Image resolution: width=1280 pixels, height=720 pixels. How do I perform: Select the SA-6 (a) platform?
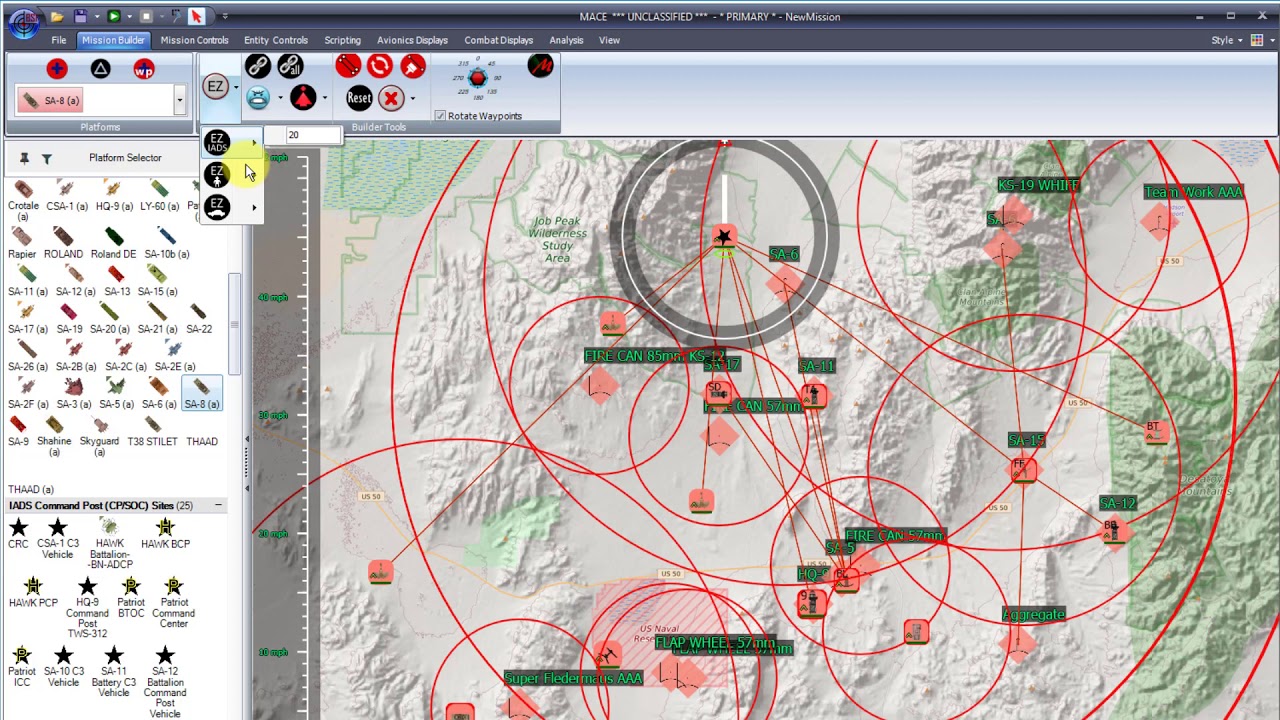159,395
